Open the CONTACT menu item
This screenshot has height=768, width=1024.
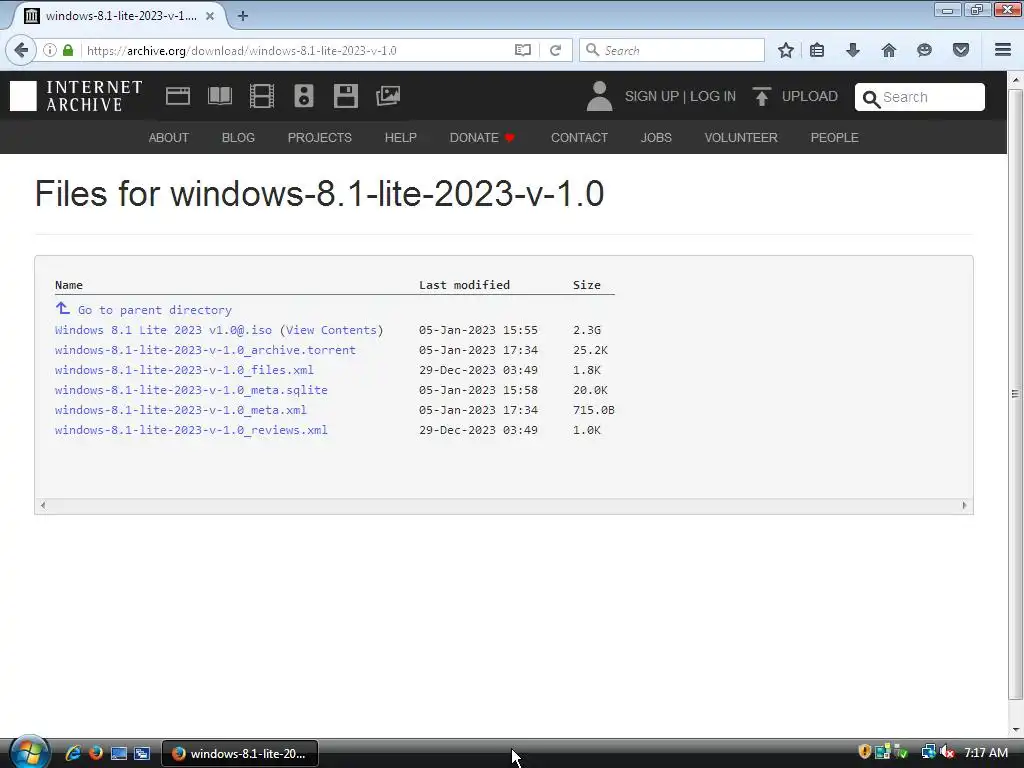pos(579,138)
